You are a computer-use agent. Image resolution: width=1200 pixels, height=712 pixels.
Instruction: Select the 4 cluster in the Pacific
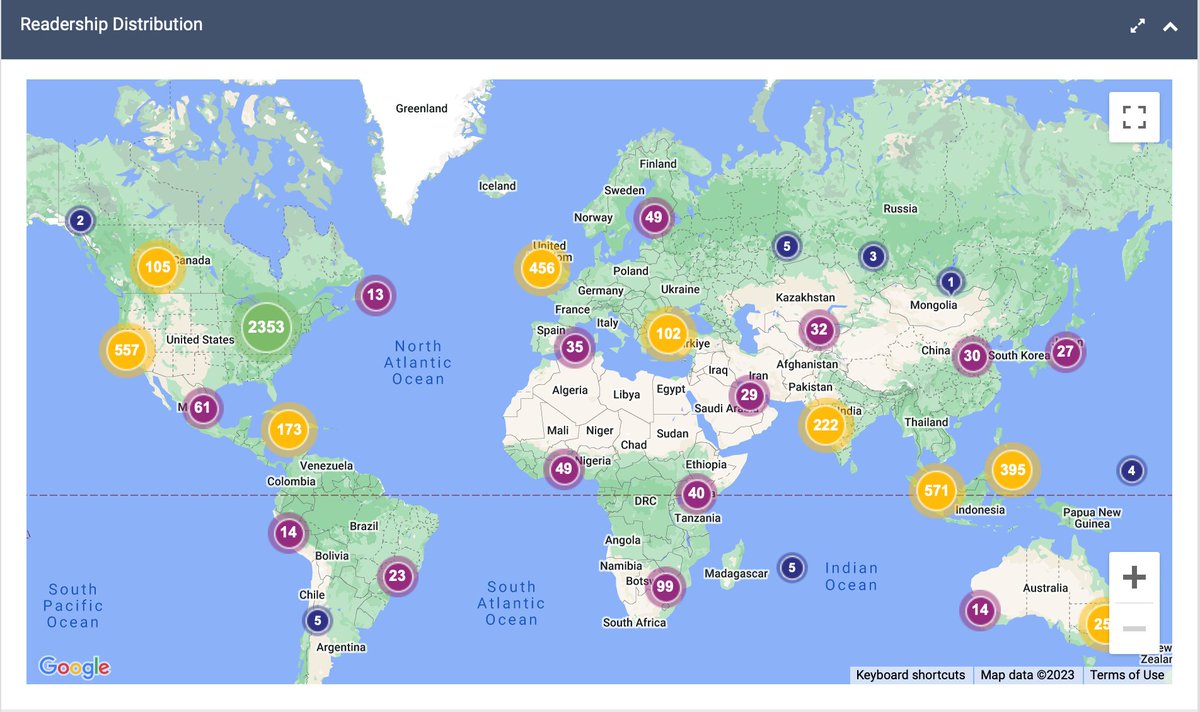1131,470
